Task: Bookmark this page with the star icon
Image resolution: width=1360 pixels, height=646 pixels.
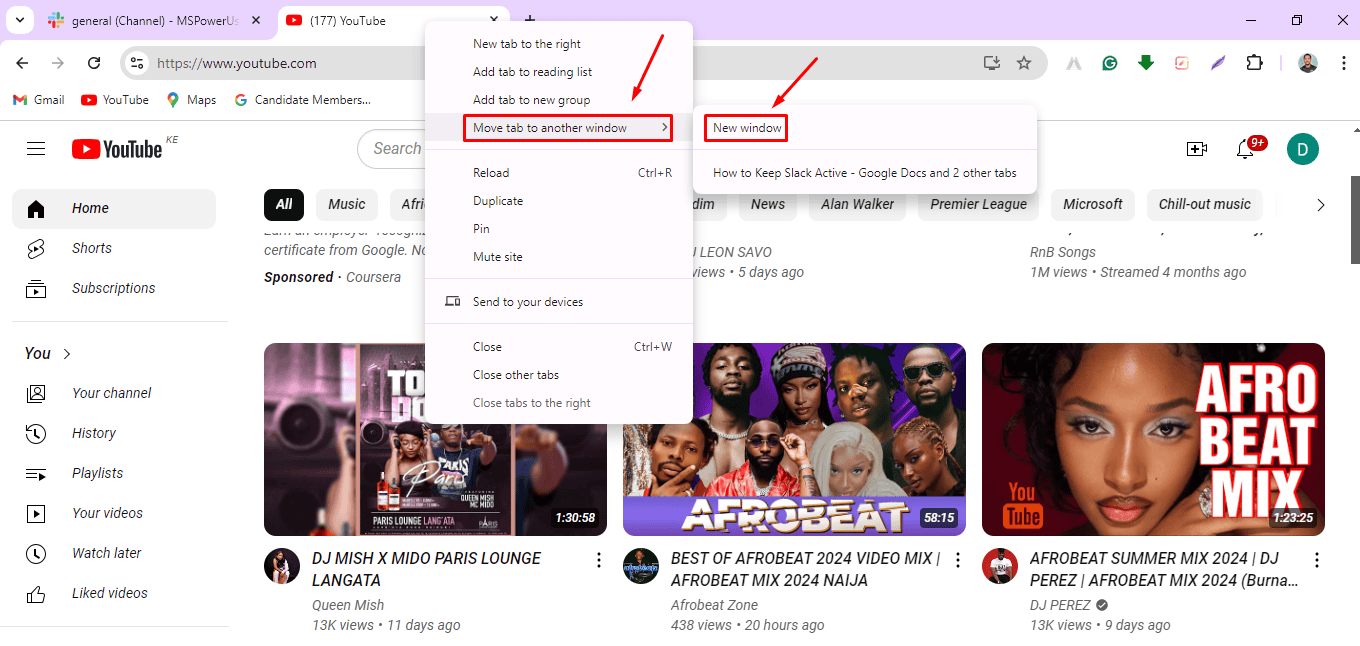Action: tap(1024, 63)
